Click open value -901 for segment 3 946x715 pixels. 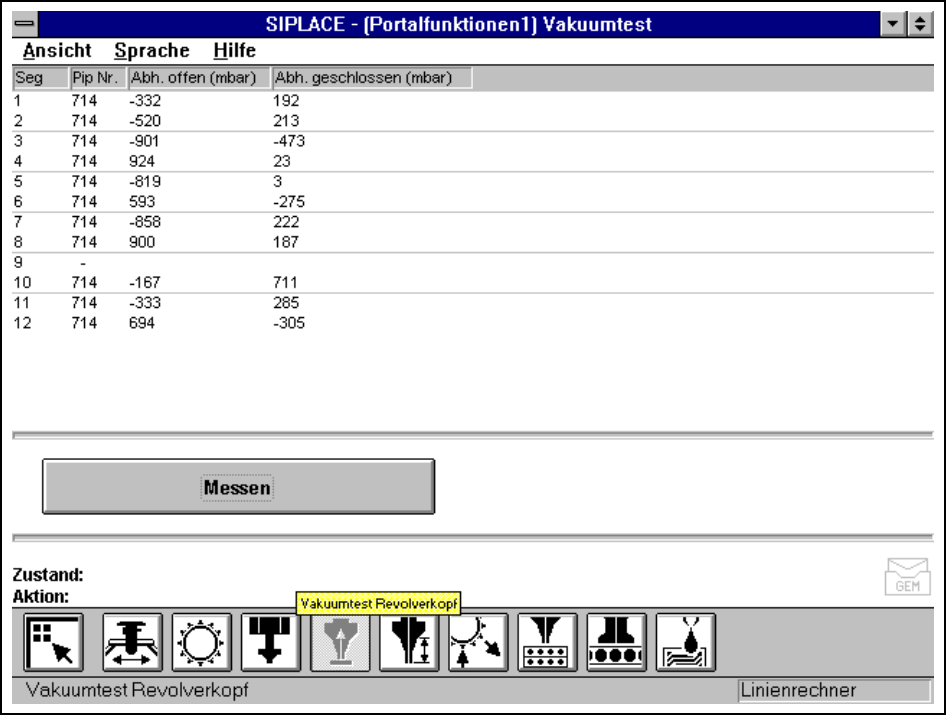click(x=144, y=141)
